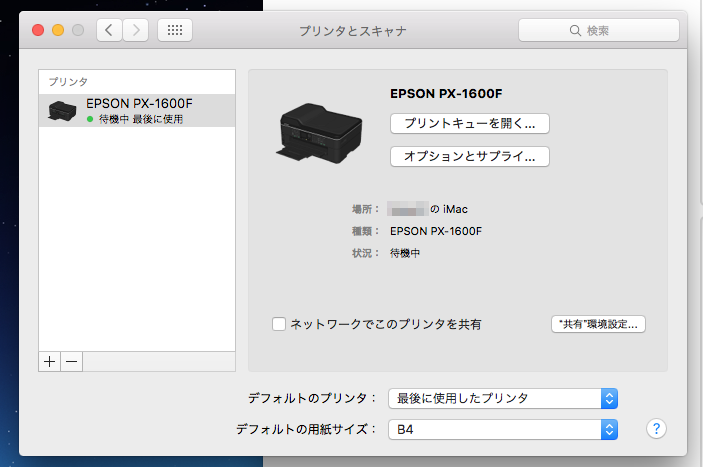The image size is (703, 467).
Task: Add a printer with the plus button
Action: (x=50, y=361)
